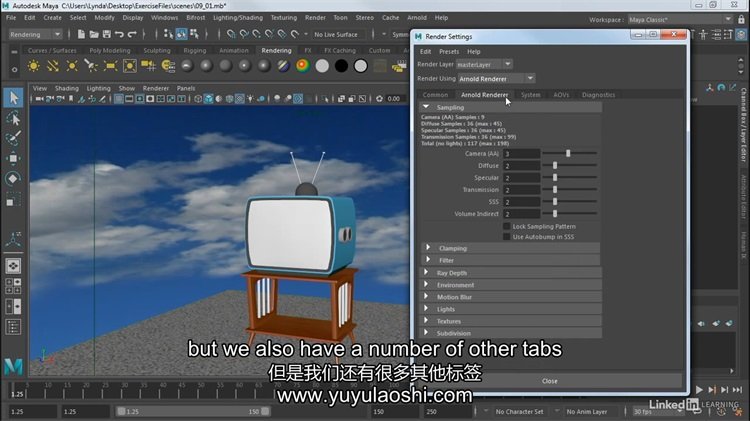The image size is (750, 421).
Task: Click the Diffuse samples slider handle
Action: [555, 166]
